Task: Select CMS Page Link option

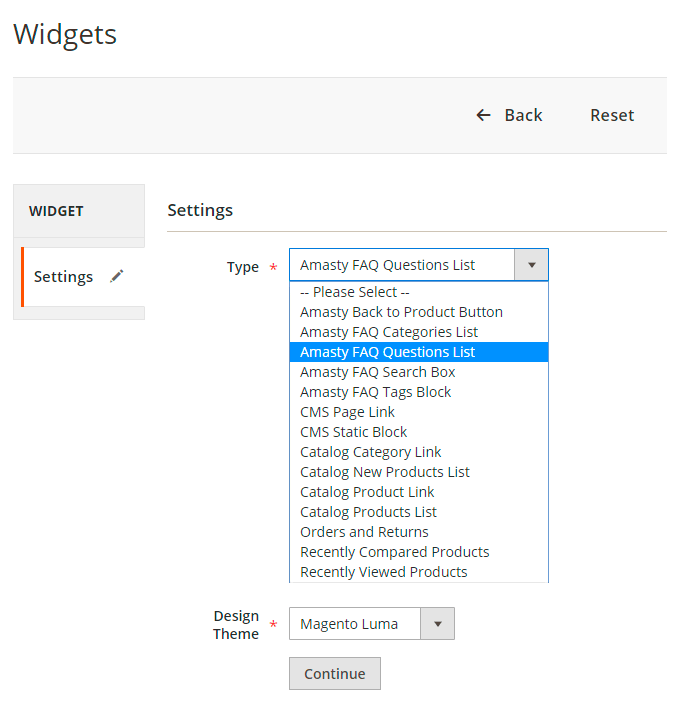Action: coord(419,412)
